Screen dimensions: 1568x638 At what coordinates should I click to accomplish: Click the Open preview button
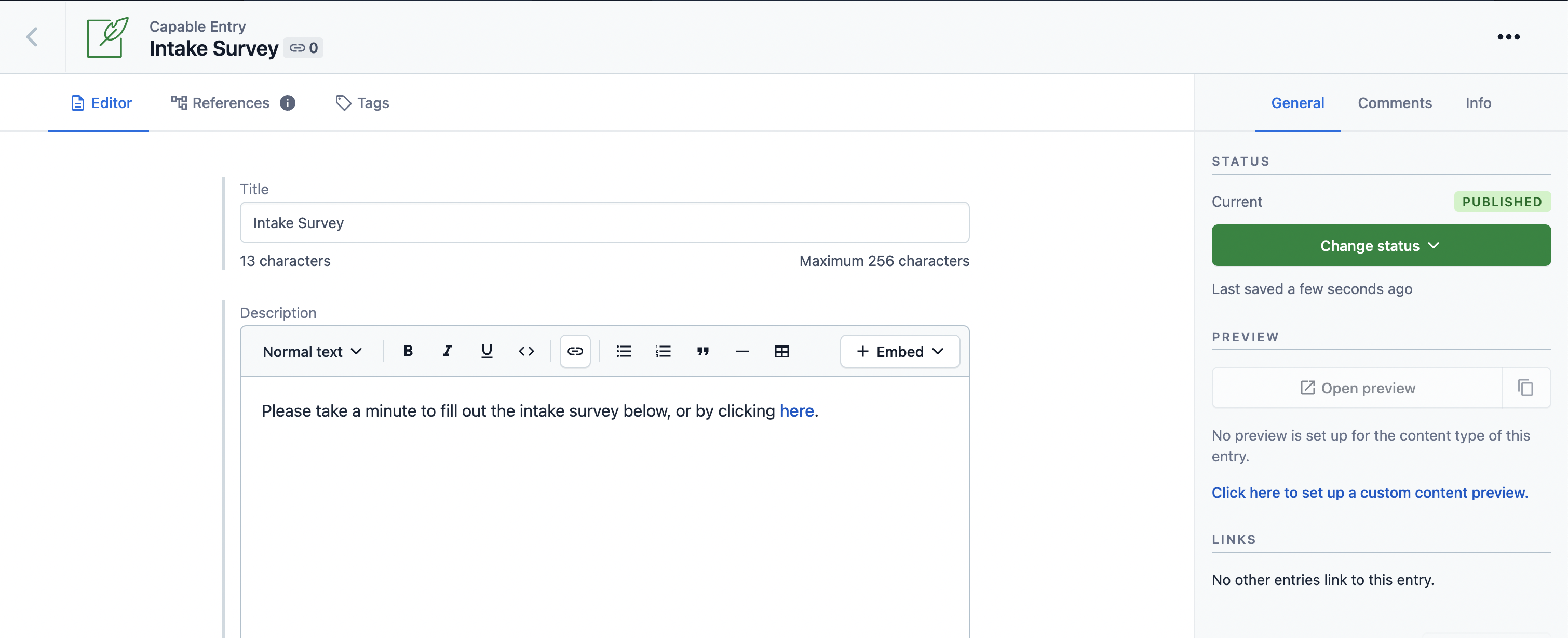pos(1357,388)
